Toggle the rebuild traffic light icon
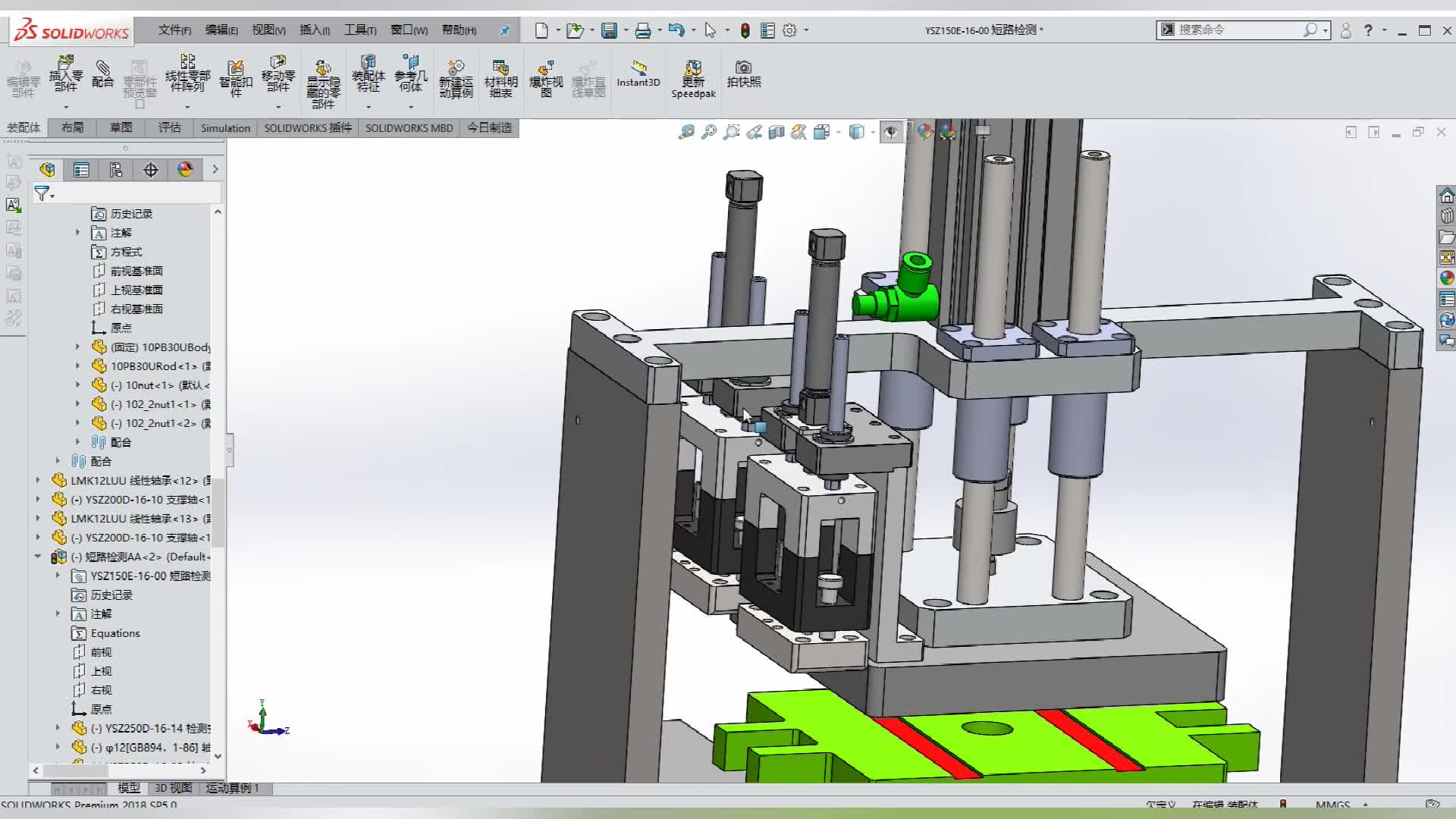Viewport: 1456px width, 819px height. pos(745,30)
